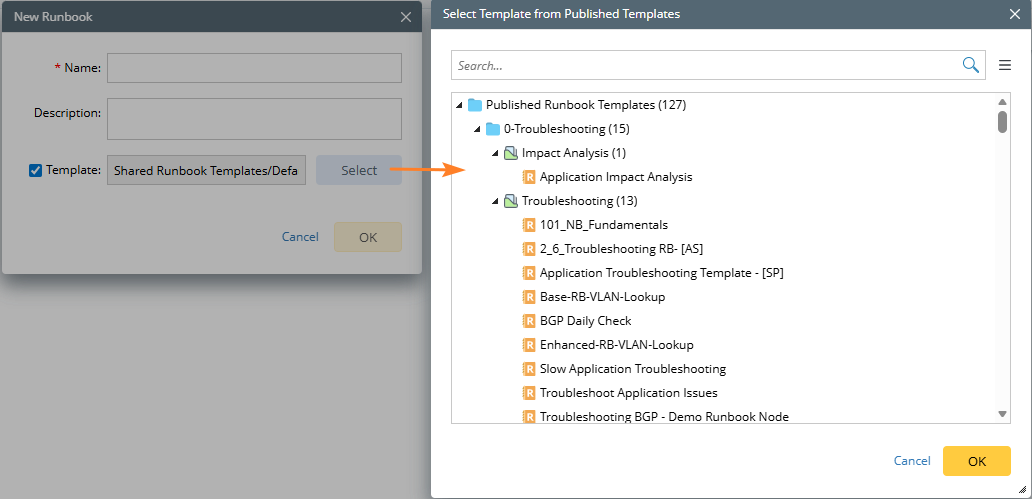This screenshot has height=499, width=1032.
Task: Click the search magnifier icon
Action: (970, 65)
